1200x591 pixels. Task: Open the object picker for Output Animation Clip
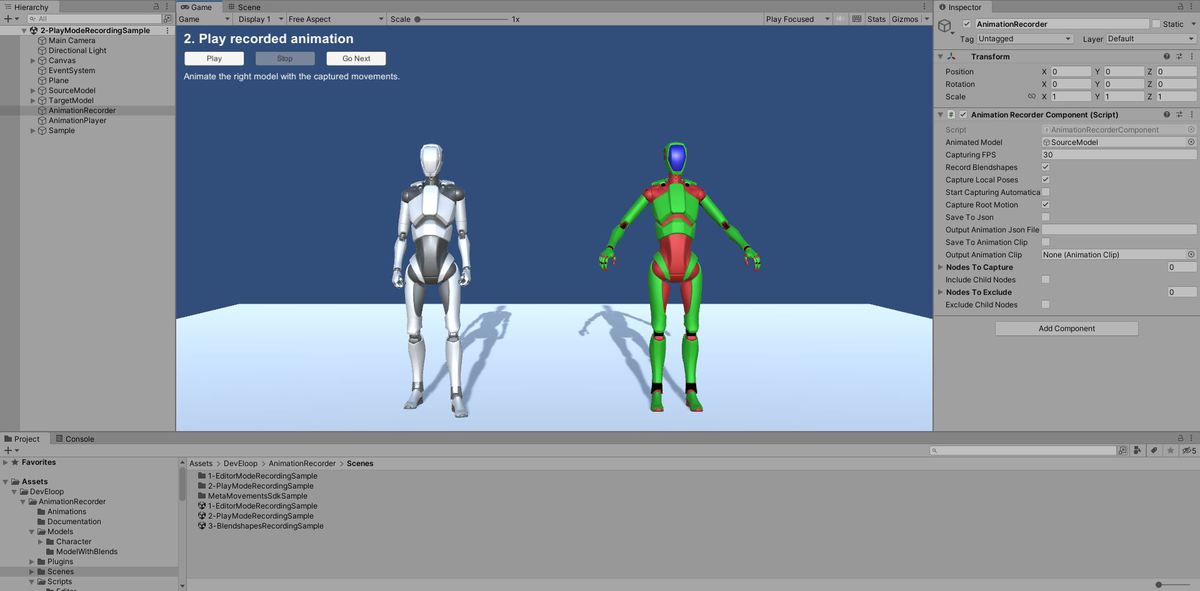tap(1191, 255)
